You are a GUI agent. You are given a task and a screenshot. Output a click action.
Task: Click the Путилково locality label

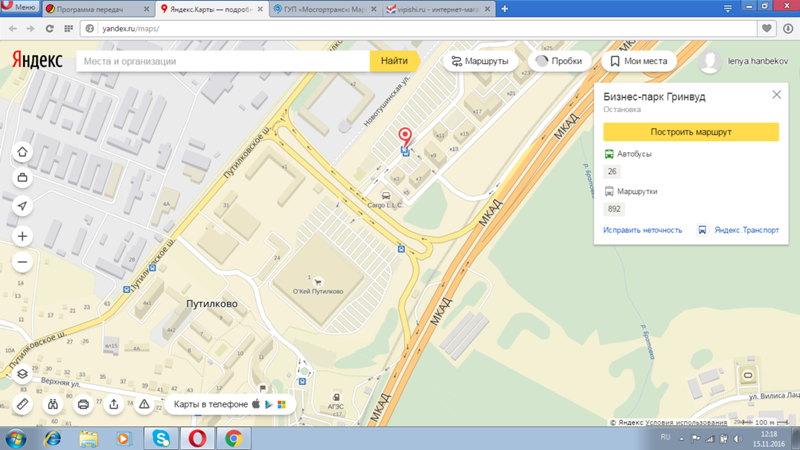coord(212,304)
